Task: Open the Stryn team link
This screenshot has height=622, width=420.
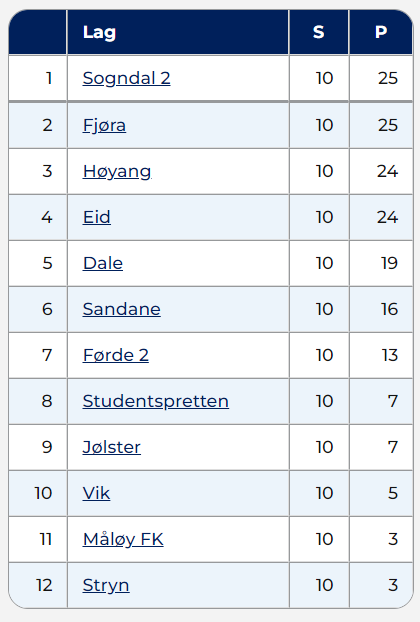Action: pyautogui.click(x=106, y=586)
